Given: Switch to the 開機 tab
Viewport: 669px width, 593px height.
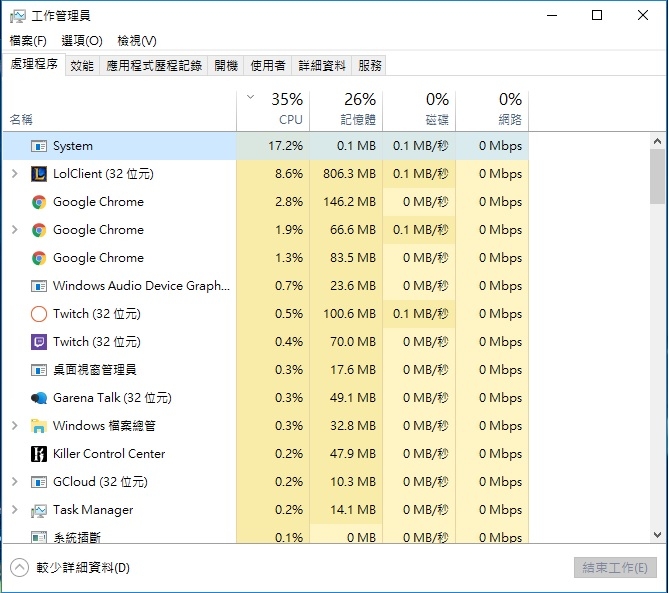Looking at the screenshot, I should pyautogui.click(x=226, y=66).
